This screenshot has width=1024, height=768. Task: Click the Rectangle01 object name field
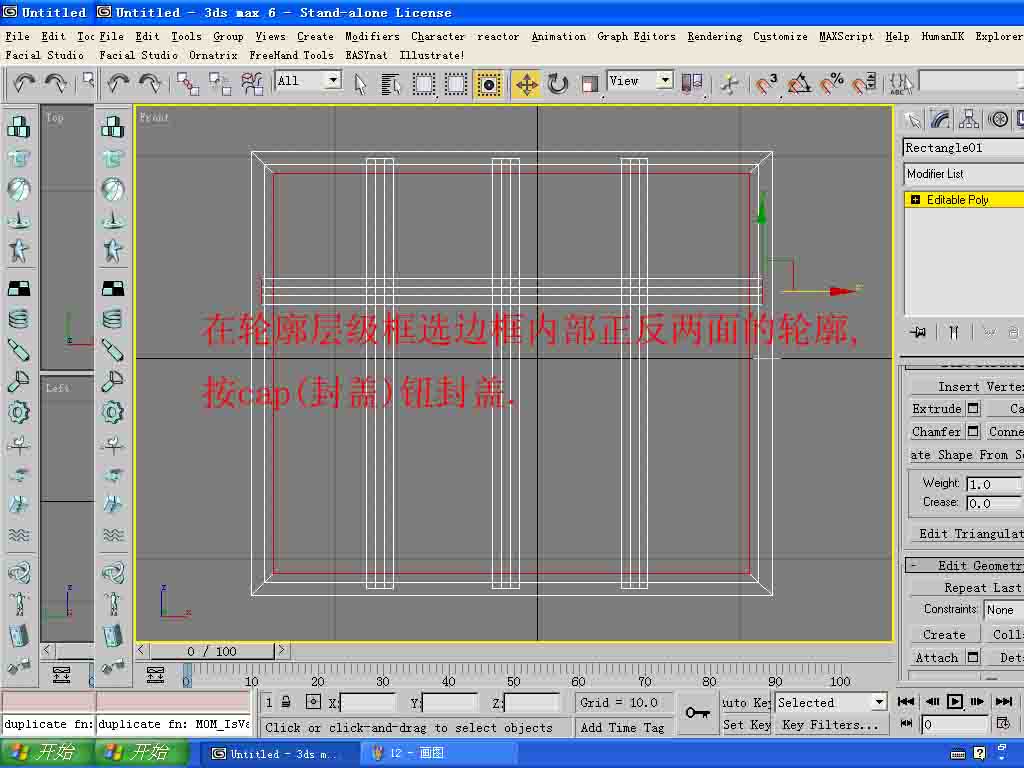coord(964,148)
